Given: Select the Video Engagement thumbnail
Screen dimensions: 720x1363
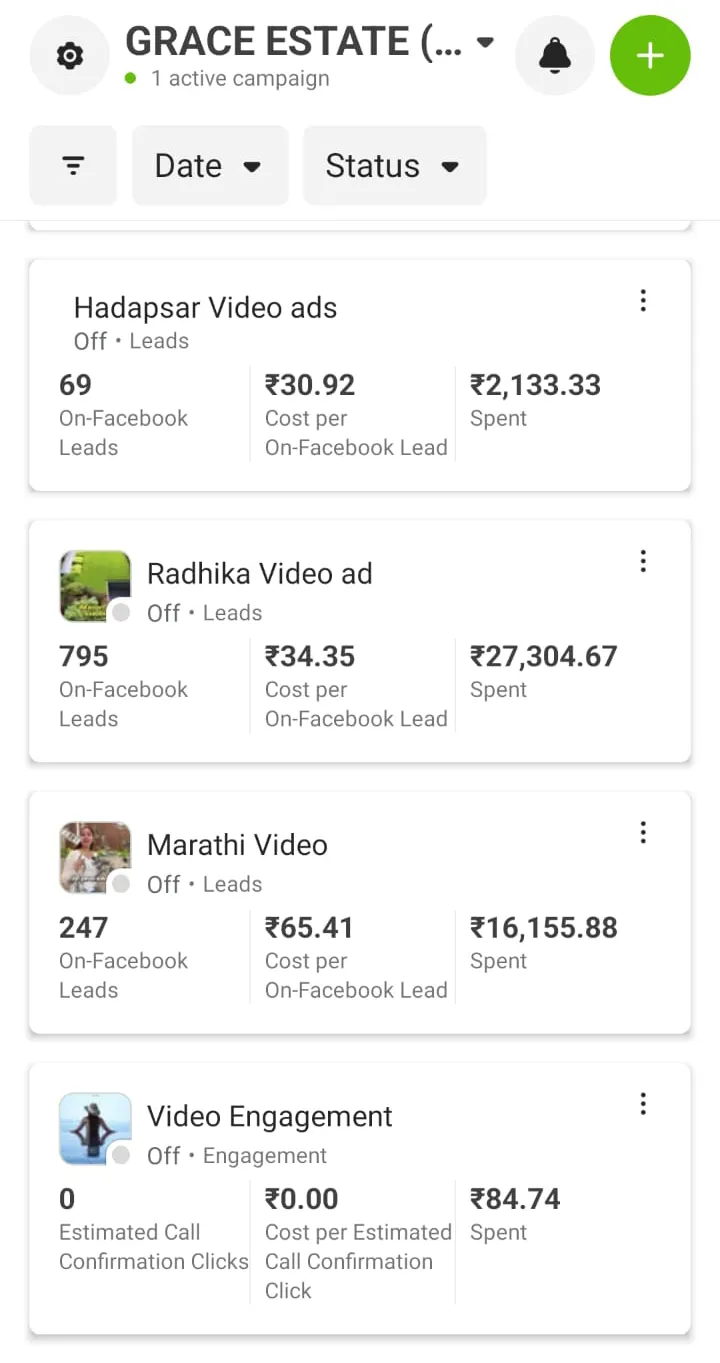Looking at the screenshot, I should point(94,1127).
